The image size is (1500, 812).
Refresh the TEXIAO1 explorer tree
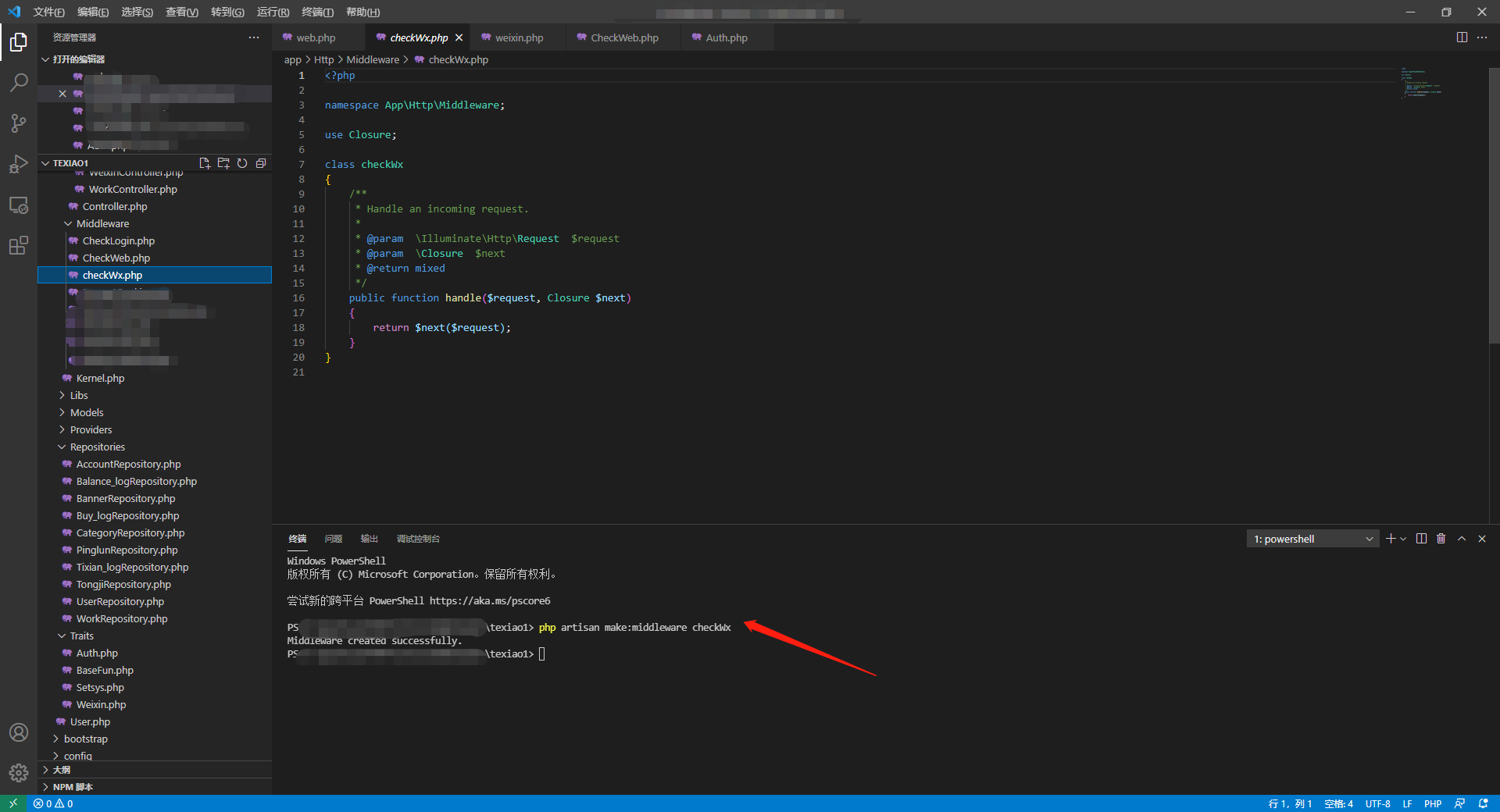point(242,163)
